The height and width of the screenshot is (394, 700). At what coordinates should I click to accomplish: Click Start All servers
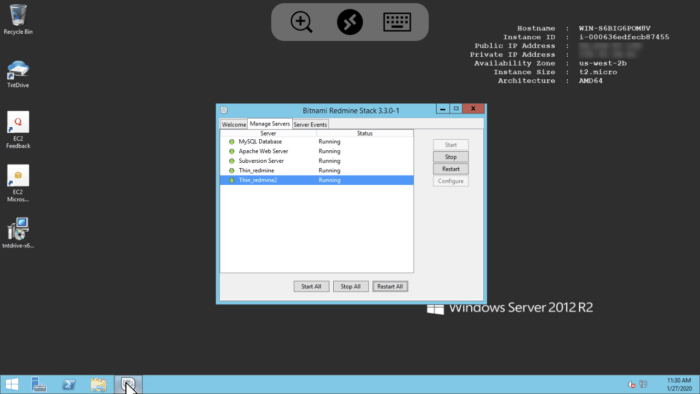click(311, 286)
